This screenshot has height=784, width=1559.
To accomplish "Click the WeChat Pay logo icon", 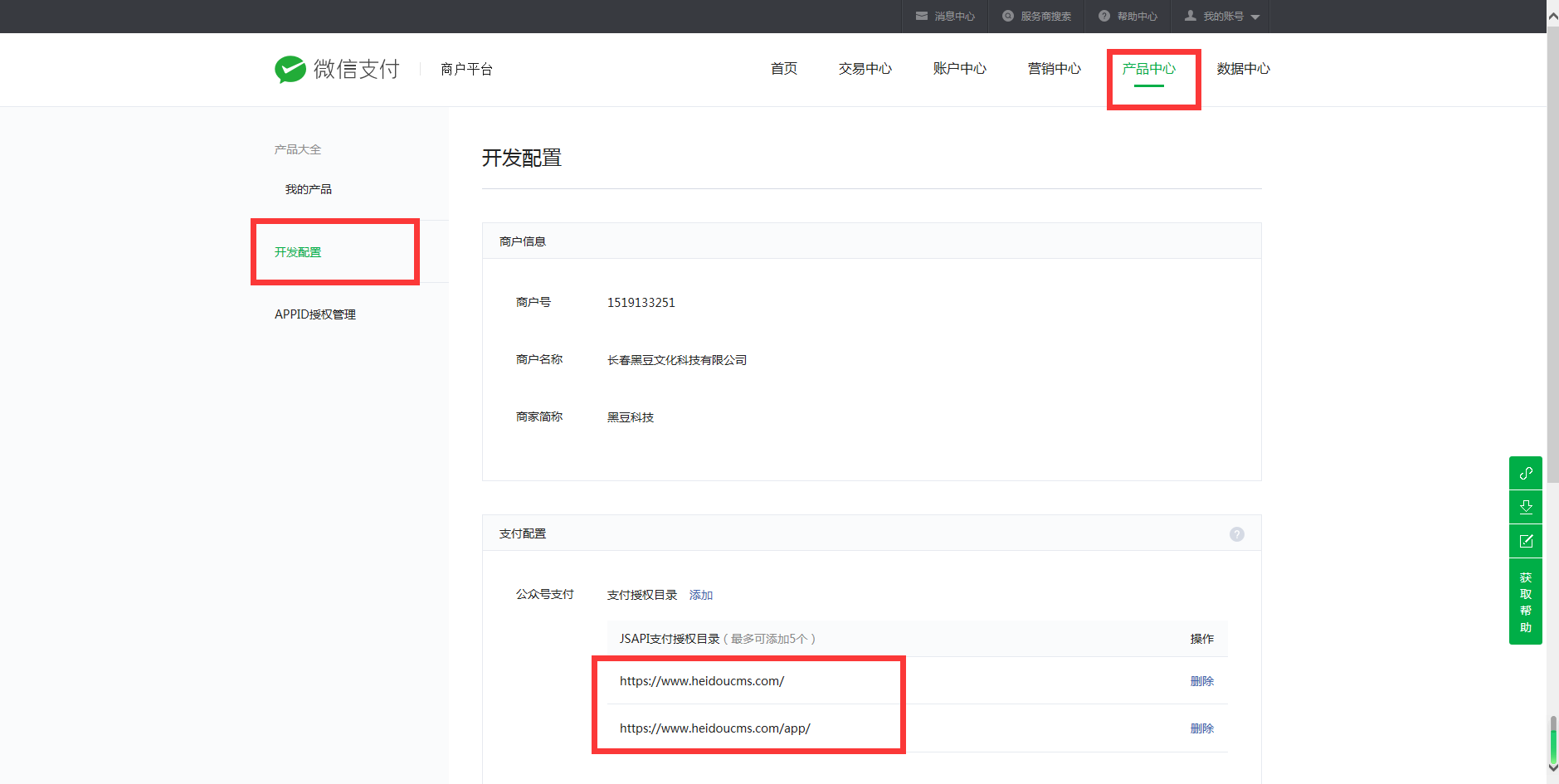I will point(290,70).
